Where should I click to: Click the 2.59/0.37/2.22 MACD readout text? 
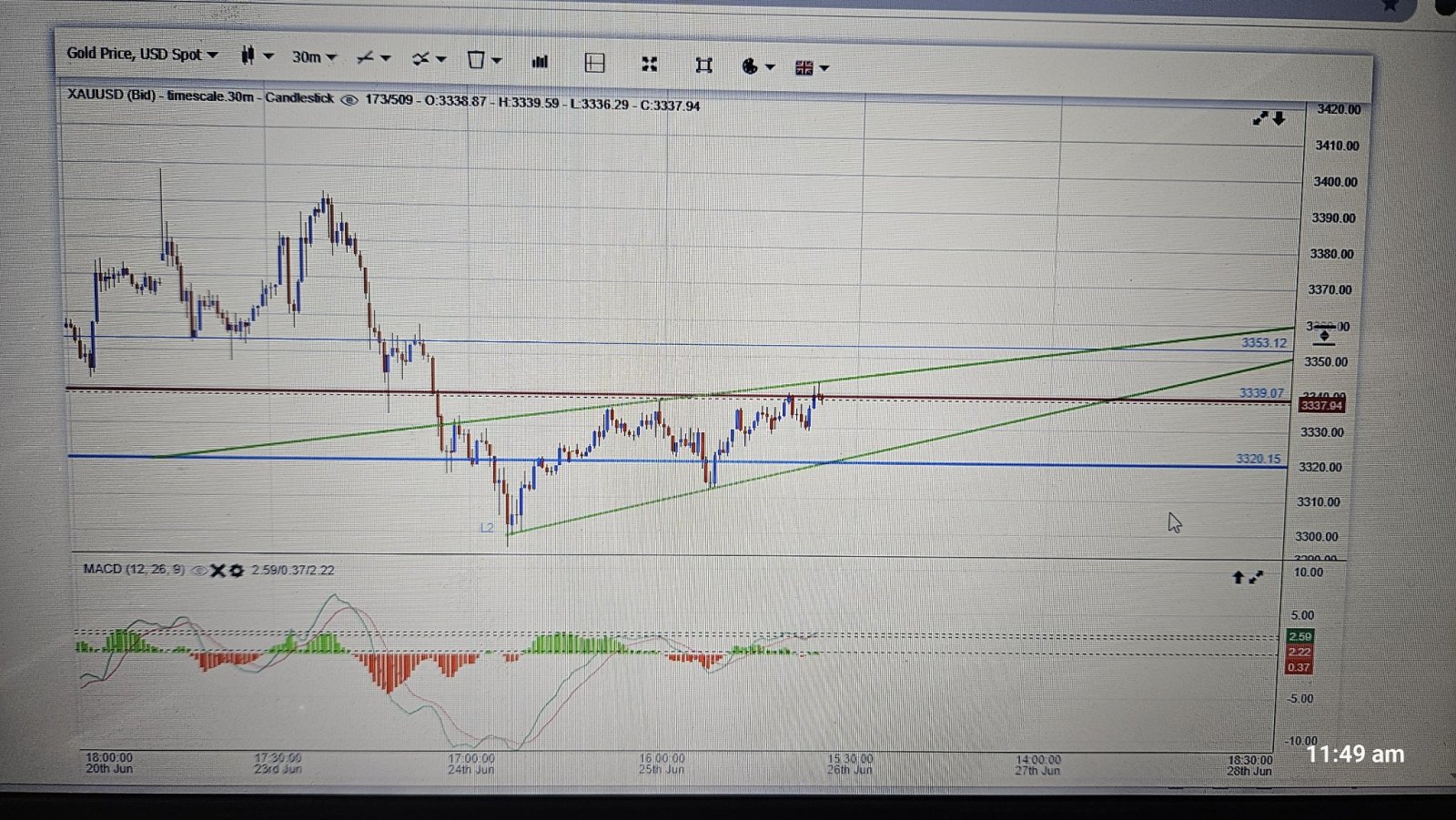pos(293,571)
